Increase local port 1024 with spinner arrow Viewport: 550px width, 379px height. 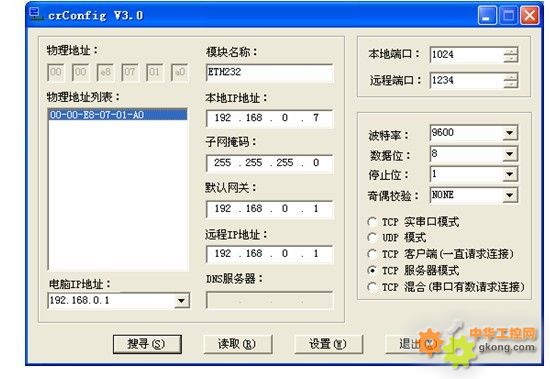[x=511, y=51]
